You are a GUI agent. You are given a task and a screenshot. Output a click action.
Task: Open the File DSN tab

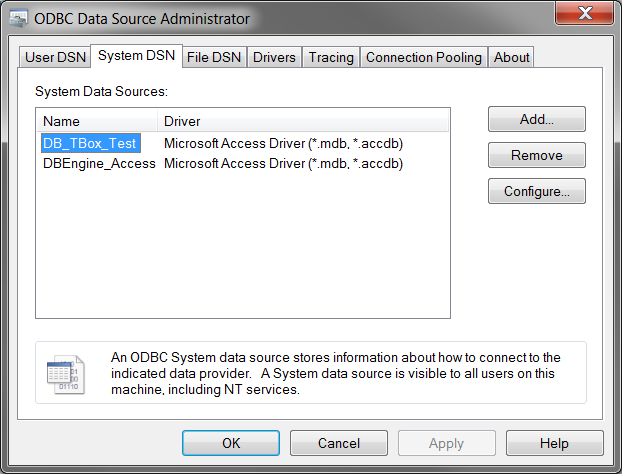click(x=214, y=57)
